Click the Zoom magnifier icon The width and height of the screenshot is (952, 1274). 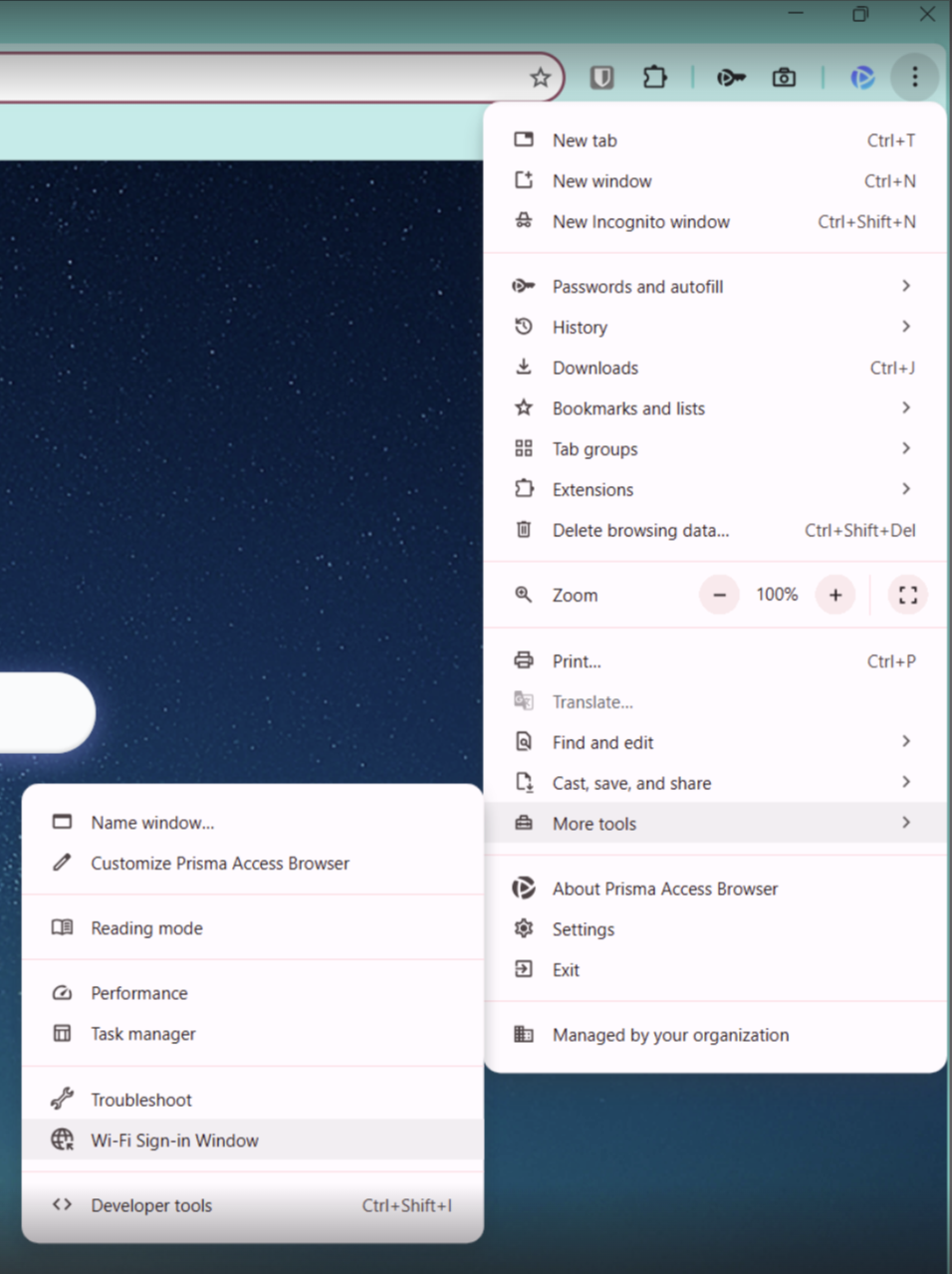[x=524, y=594]
